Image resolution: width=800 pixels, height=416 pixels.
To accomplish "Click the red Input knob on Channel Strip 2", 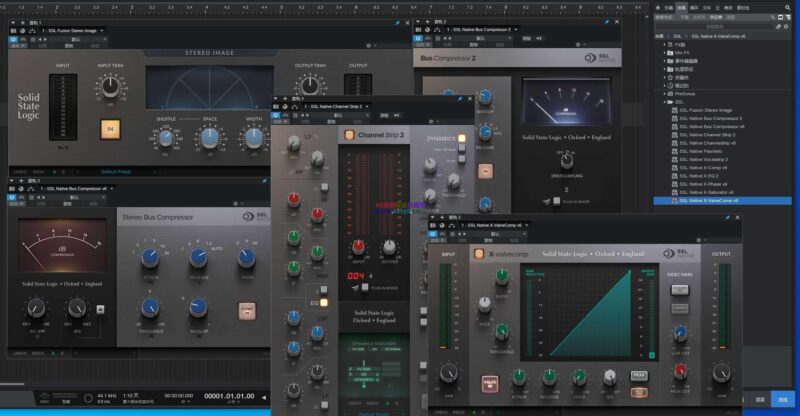I will (358, 248).
